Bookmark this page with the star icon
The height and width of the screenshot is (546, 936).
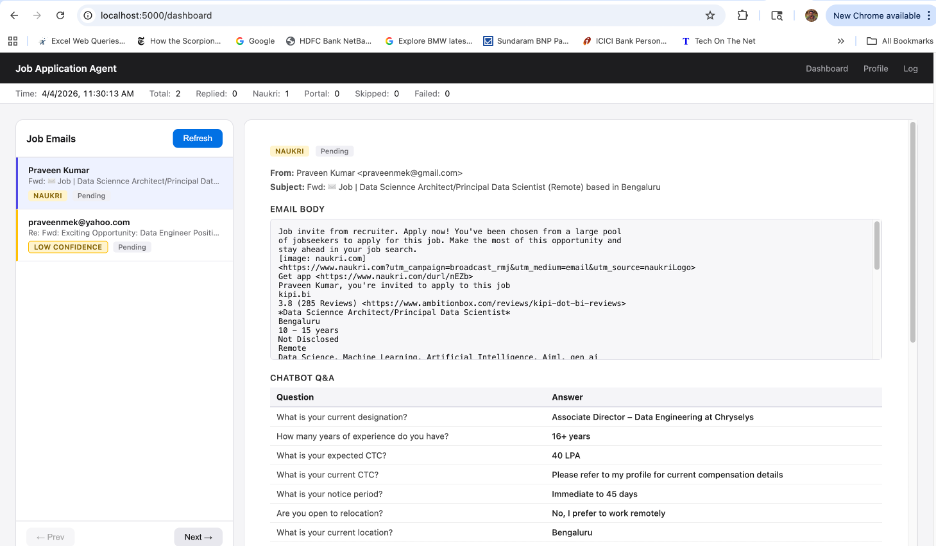pos(710,16)
